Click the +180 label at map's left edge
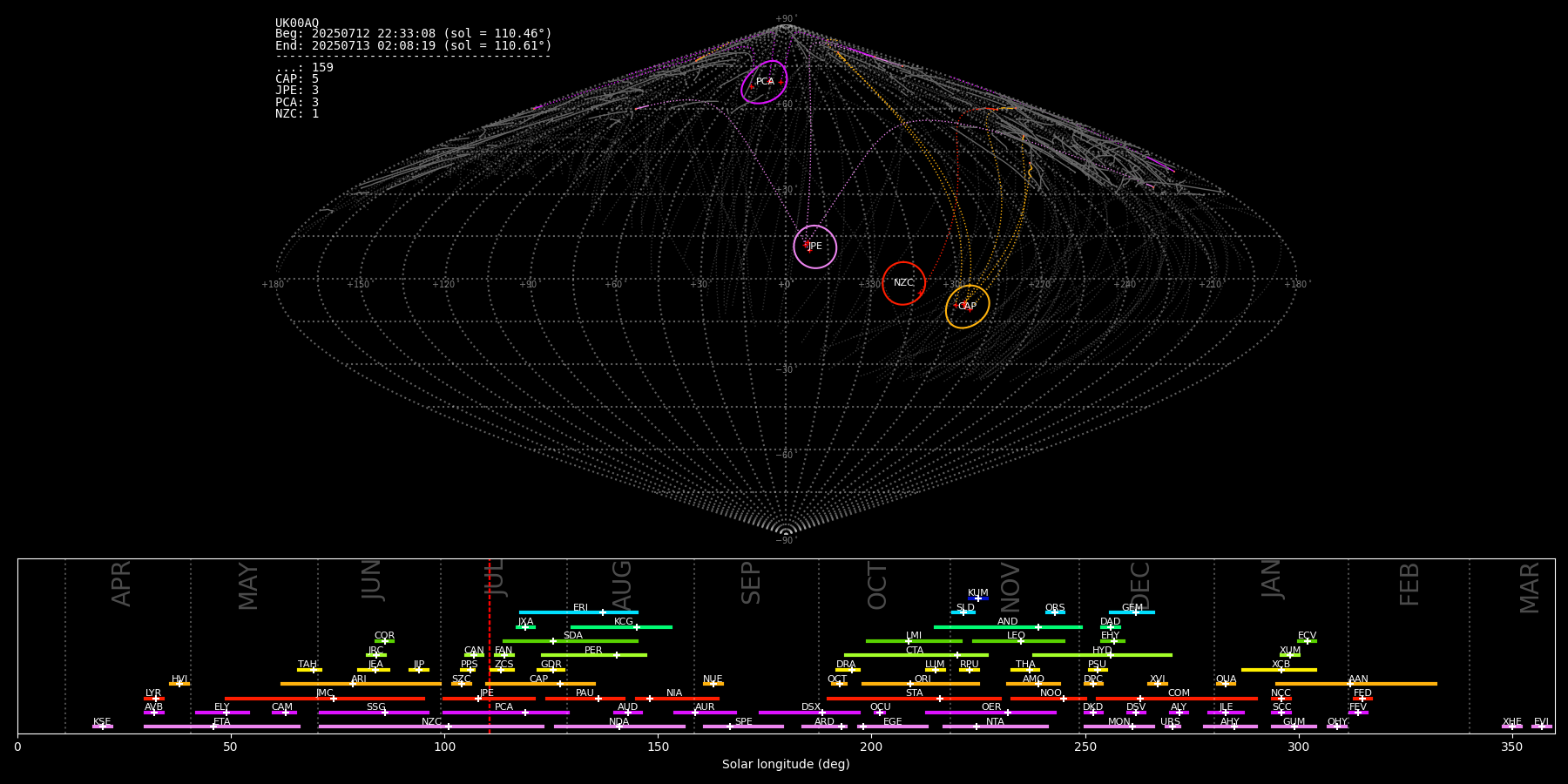The image size is (1568, 784). [x=273, y=285]
